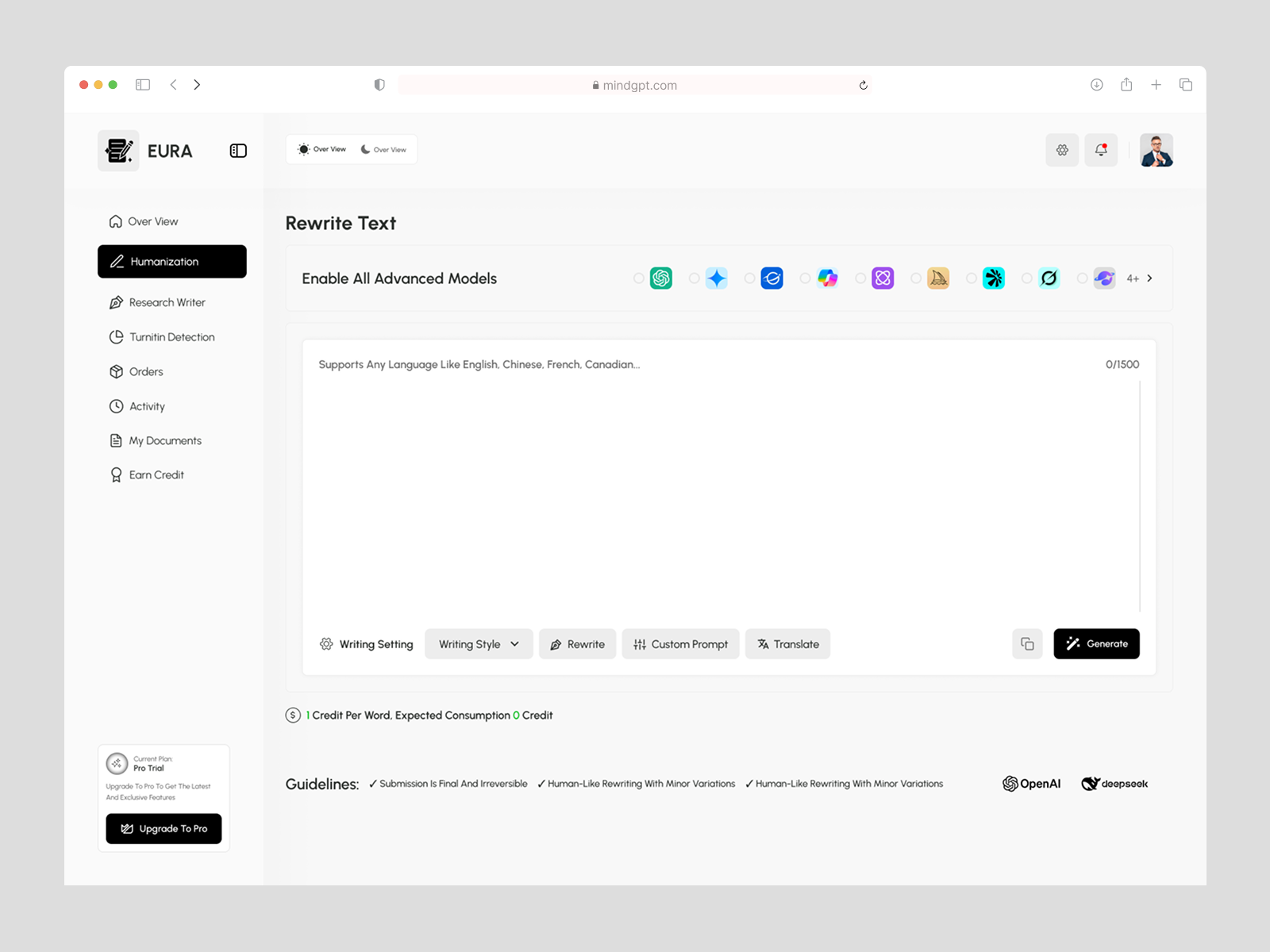1270x952 pixels.
Task: Click inside the rewrite text input area
Action: [714, 476]
